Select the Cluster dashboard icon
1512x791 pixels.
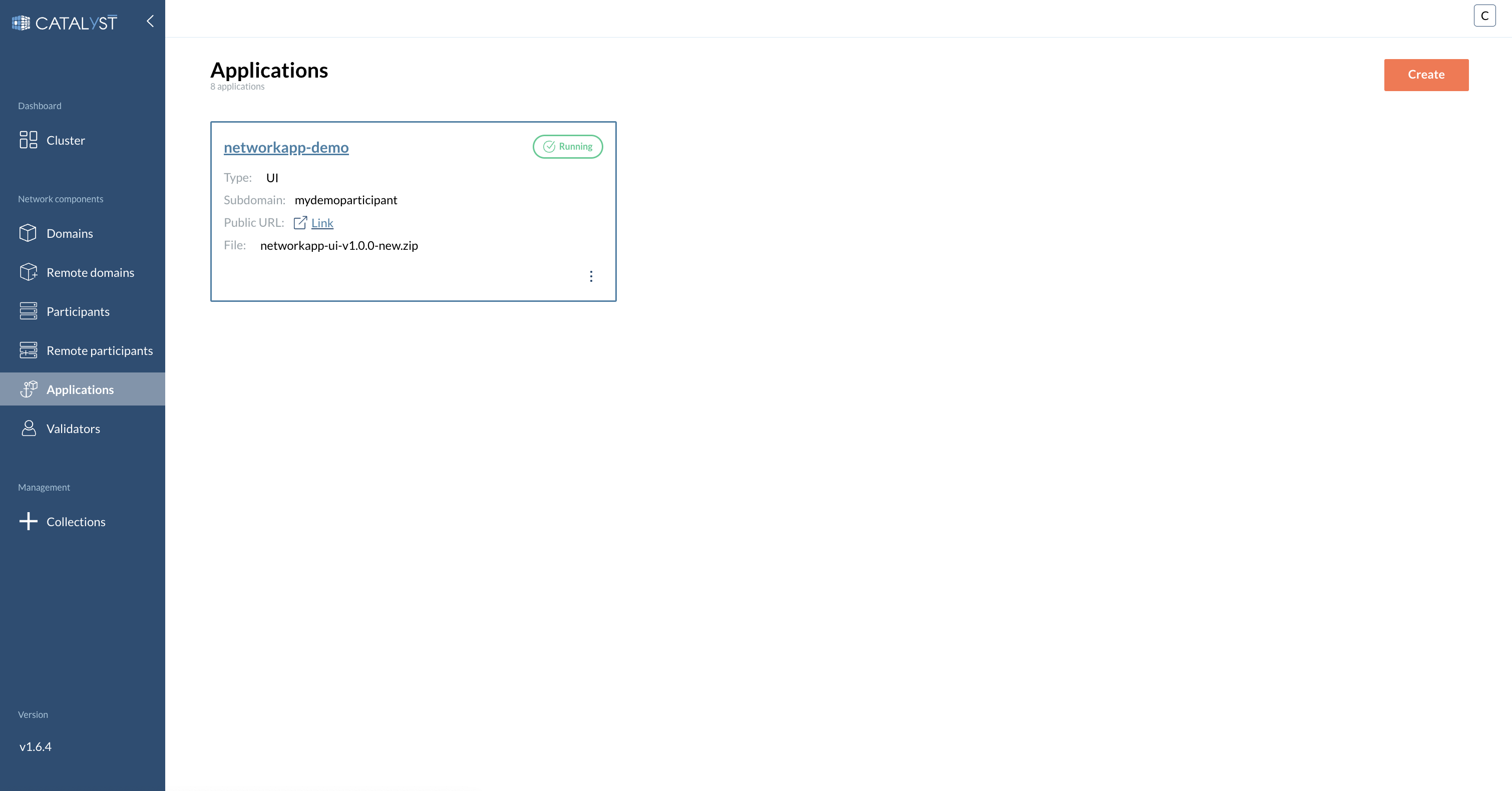point(29,140)
